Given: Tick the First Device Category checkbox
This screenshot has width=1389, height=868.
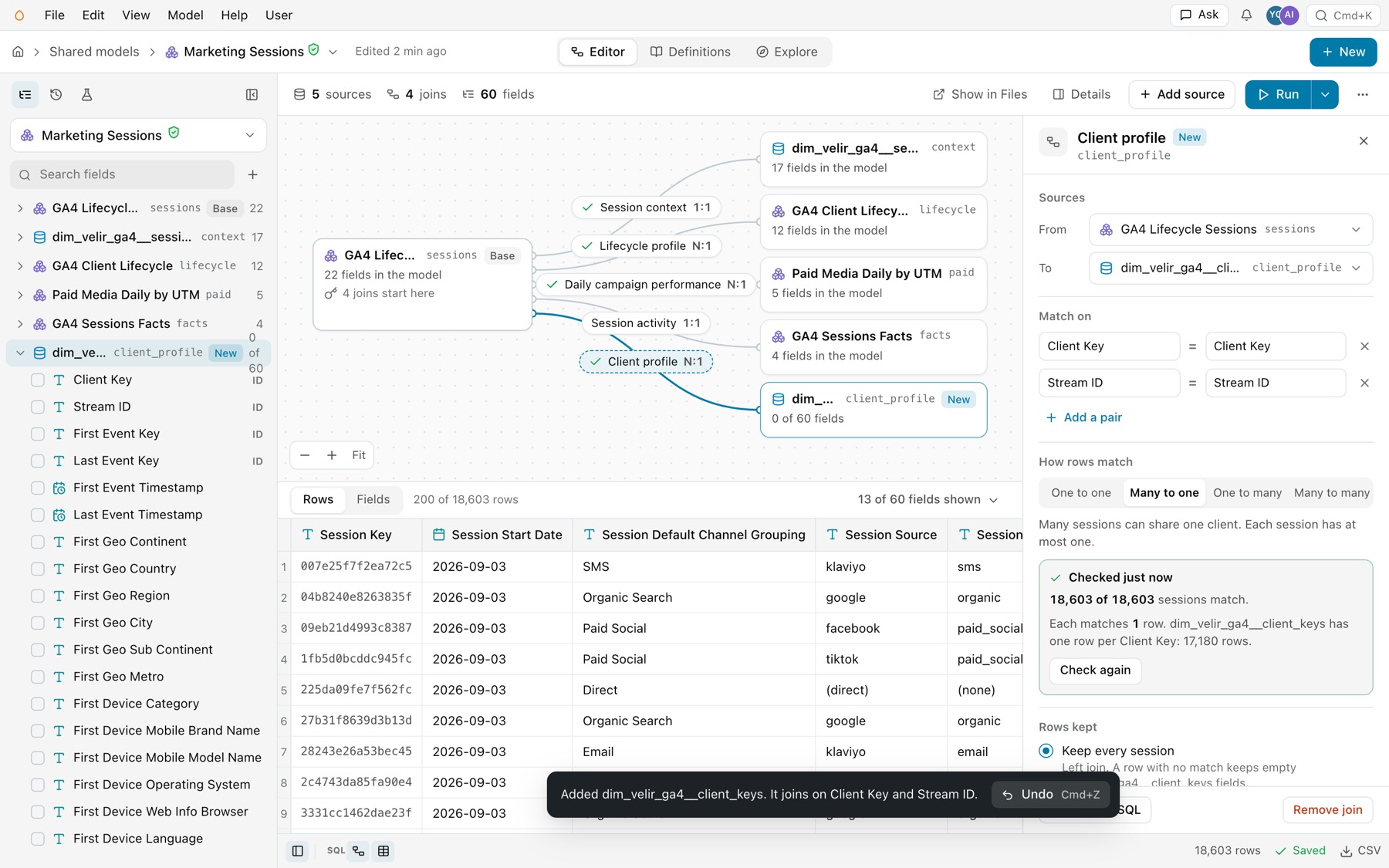Looking at the screenshot, I should pyautogui.click(x=37, y=704).
